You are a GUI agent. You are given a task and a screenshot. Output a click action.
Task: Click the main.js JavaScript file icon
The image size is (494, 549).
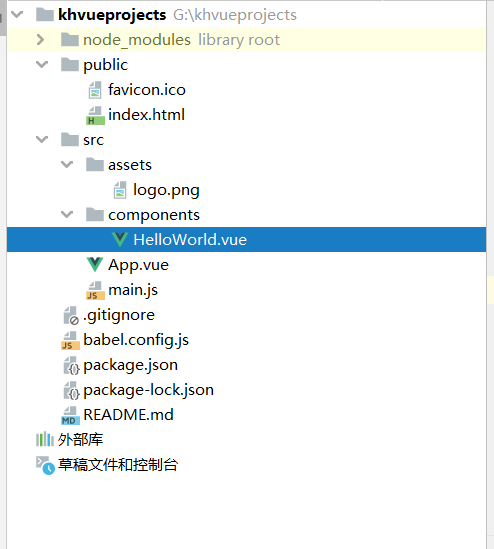click(95, 290)
